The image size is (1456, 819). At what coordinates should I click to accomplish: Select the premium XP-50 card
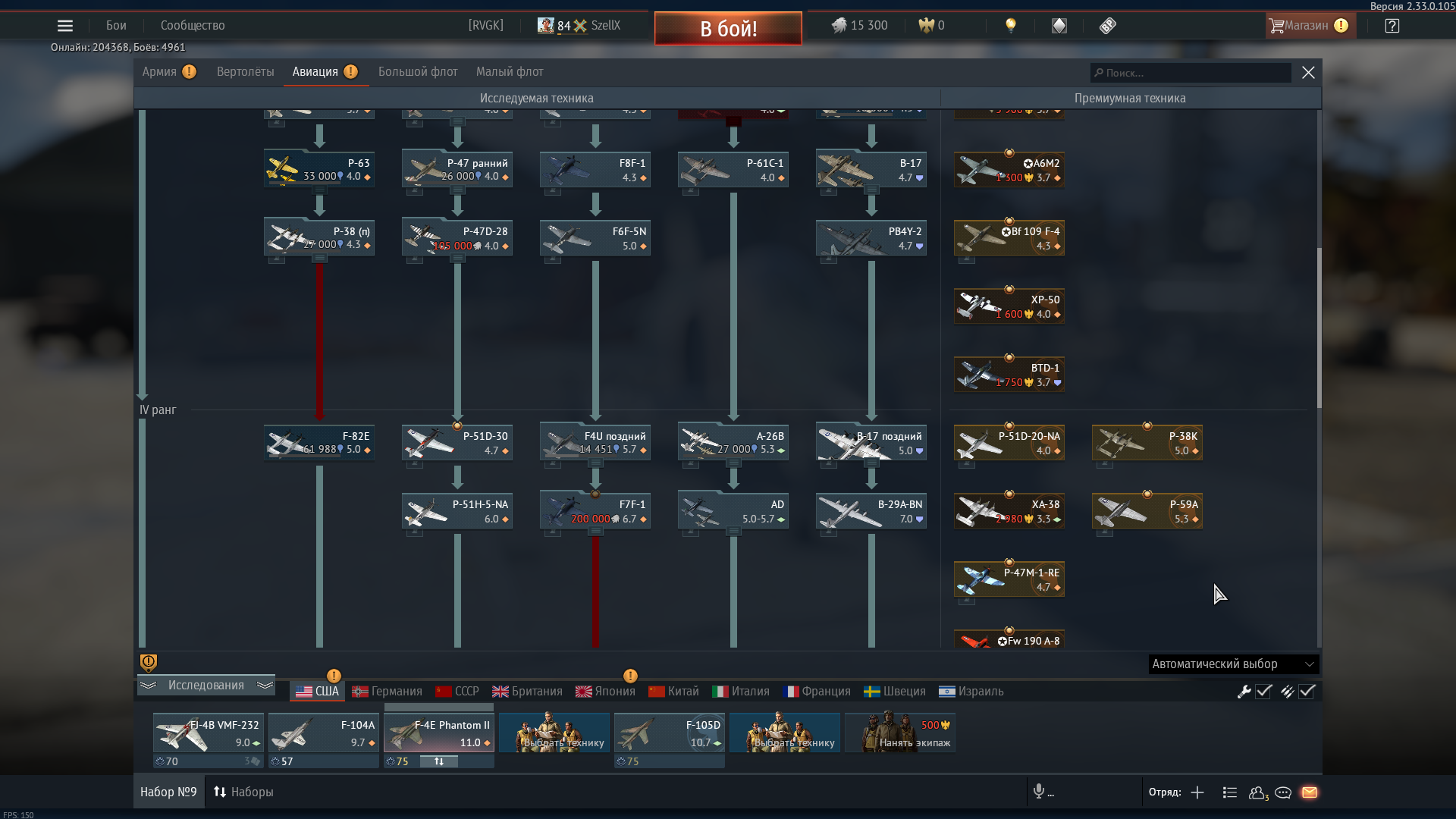tap(1009, 305)
